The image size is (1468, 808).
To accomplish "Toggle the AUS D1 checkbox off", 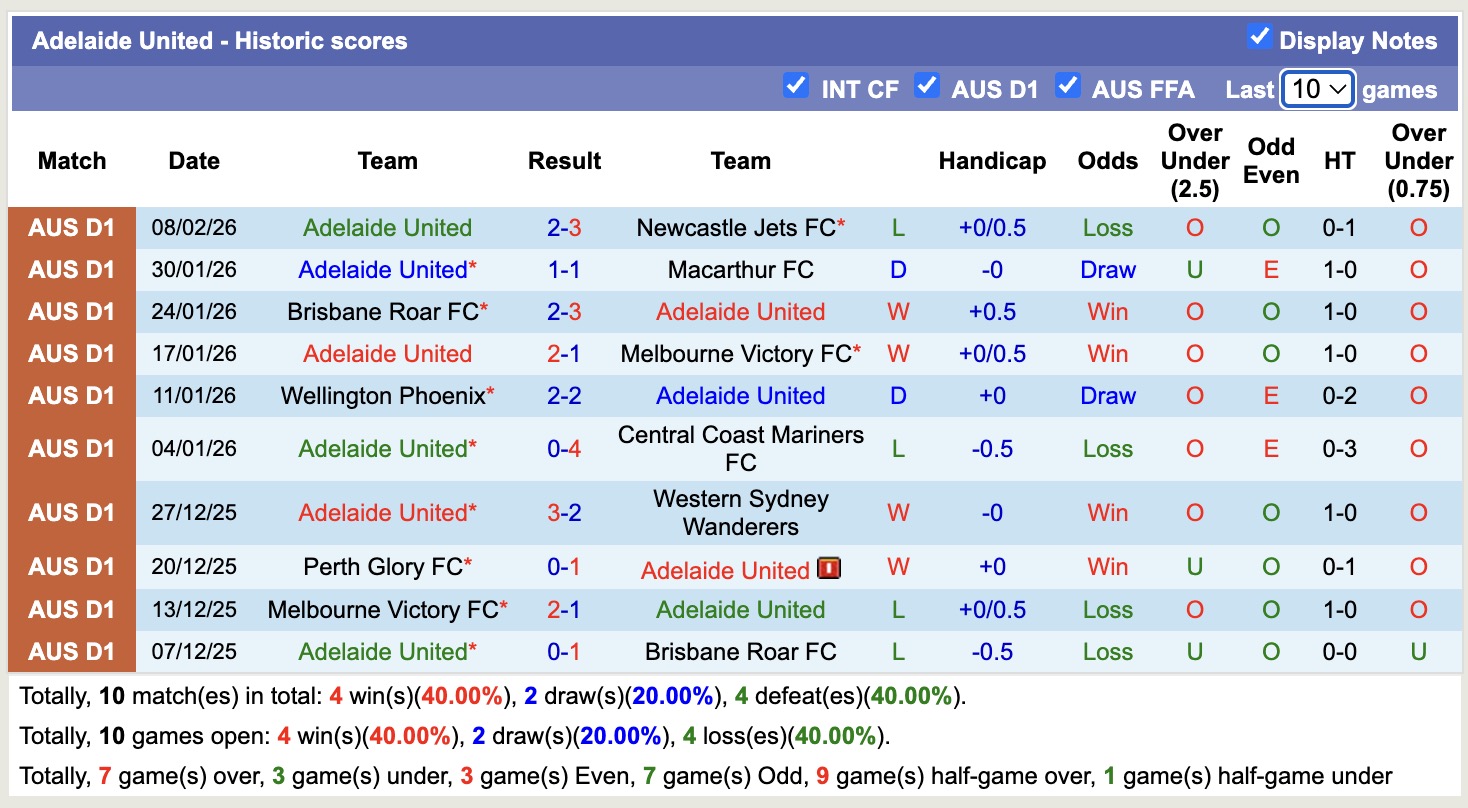I will [x=928, y=87].
